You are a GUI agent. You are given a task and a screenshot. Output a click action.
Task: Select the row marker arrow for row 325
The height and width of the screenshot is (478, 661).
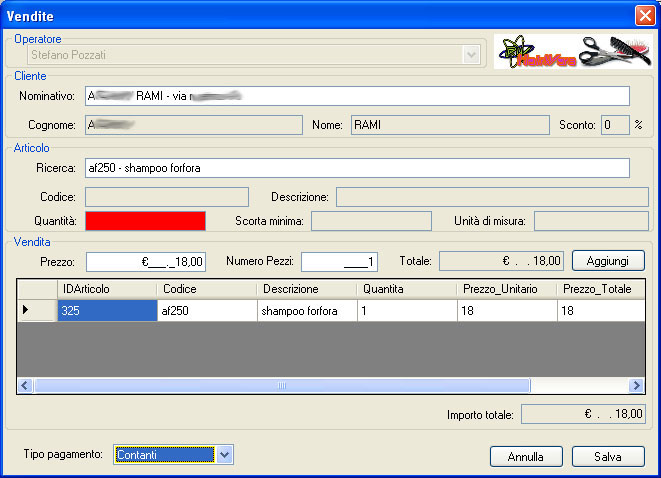click(37, 310)
